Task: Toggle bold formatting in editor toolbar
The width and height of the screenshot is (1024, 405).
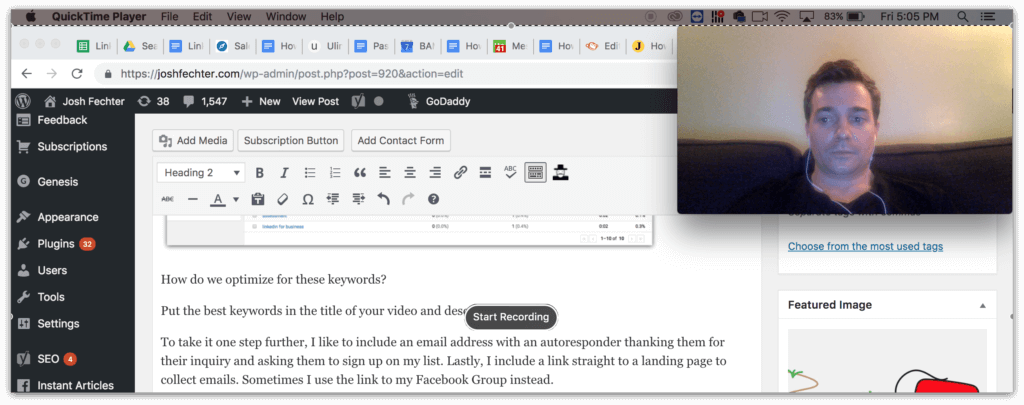Action: click(x=259, y=173)
